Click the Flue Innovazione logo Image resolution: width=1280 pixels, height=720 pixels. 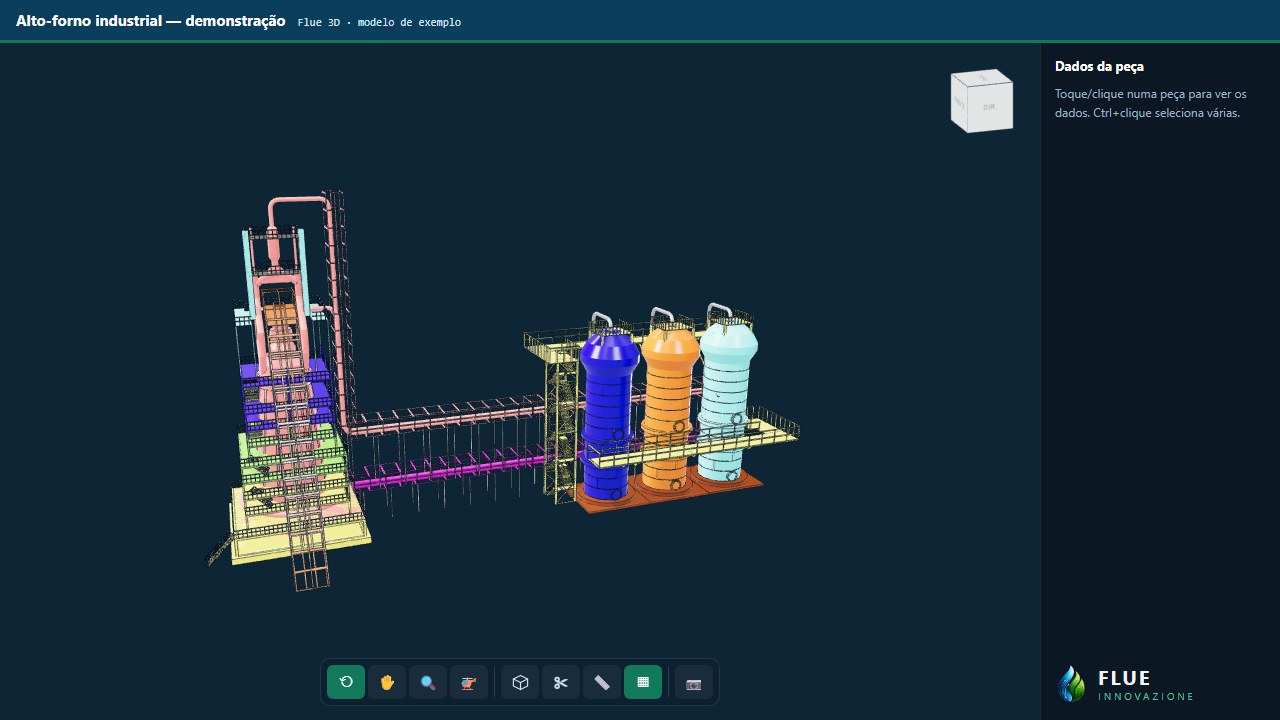coord(1126,684)
